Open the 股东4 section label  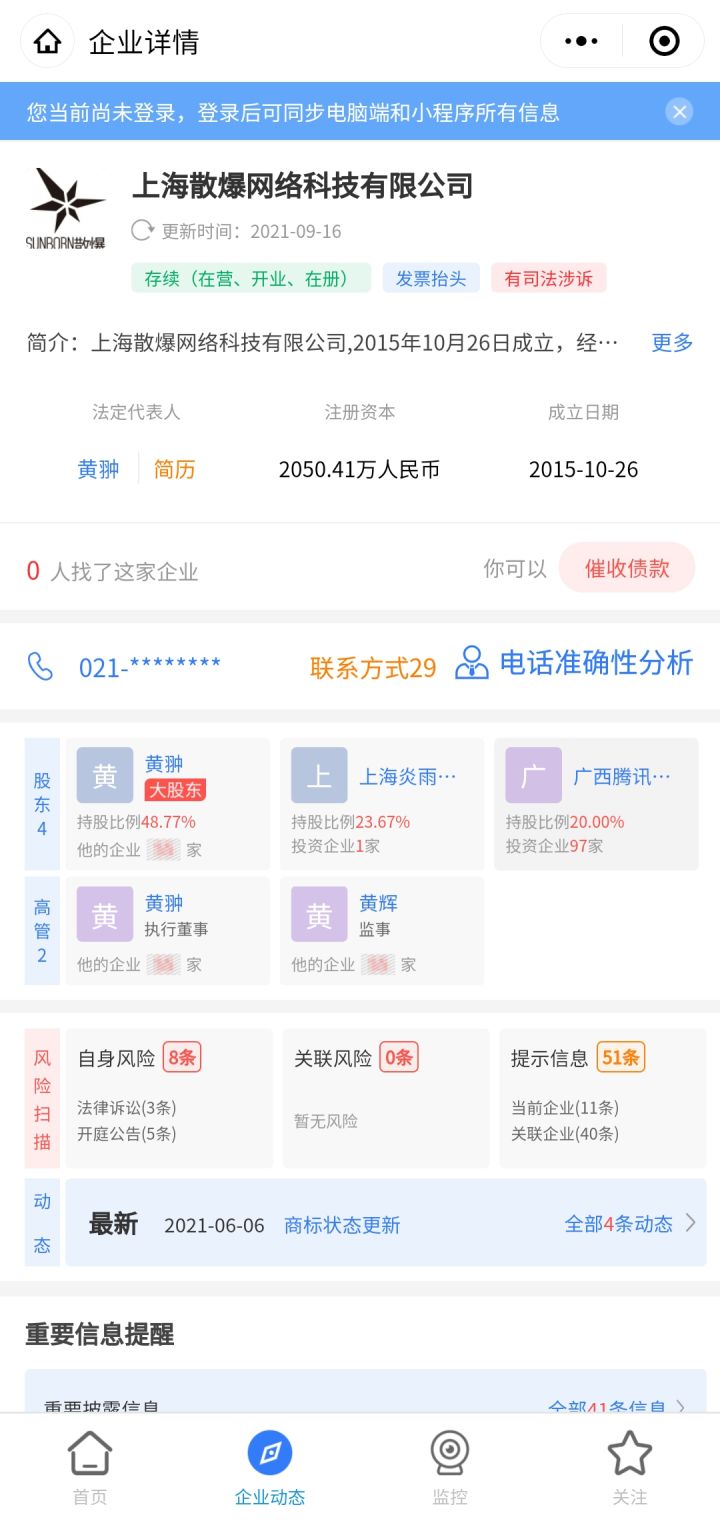42,804
